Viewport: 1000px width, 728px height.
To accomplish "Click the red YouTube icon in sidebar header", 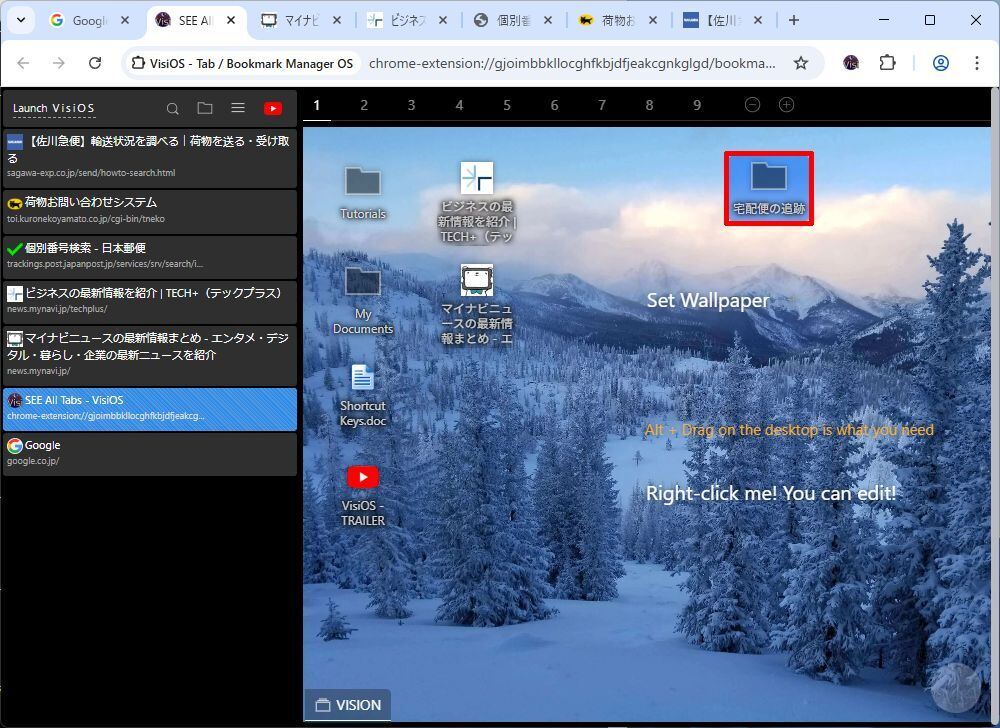I will [x=273, y=108].
